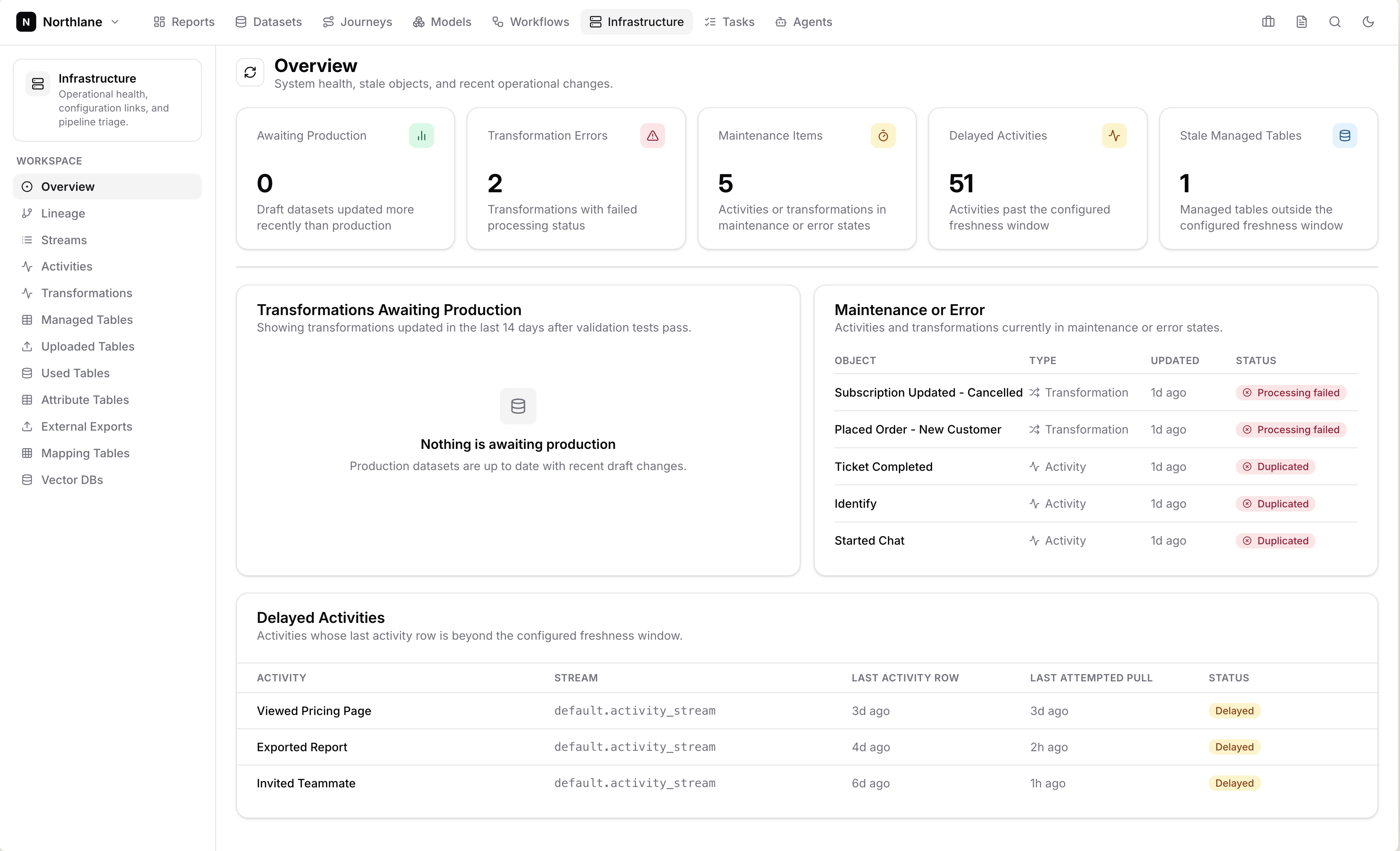Open the Delayed Activities summary card
The image size is (1400, 851).
(x=1037, y=178)
